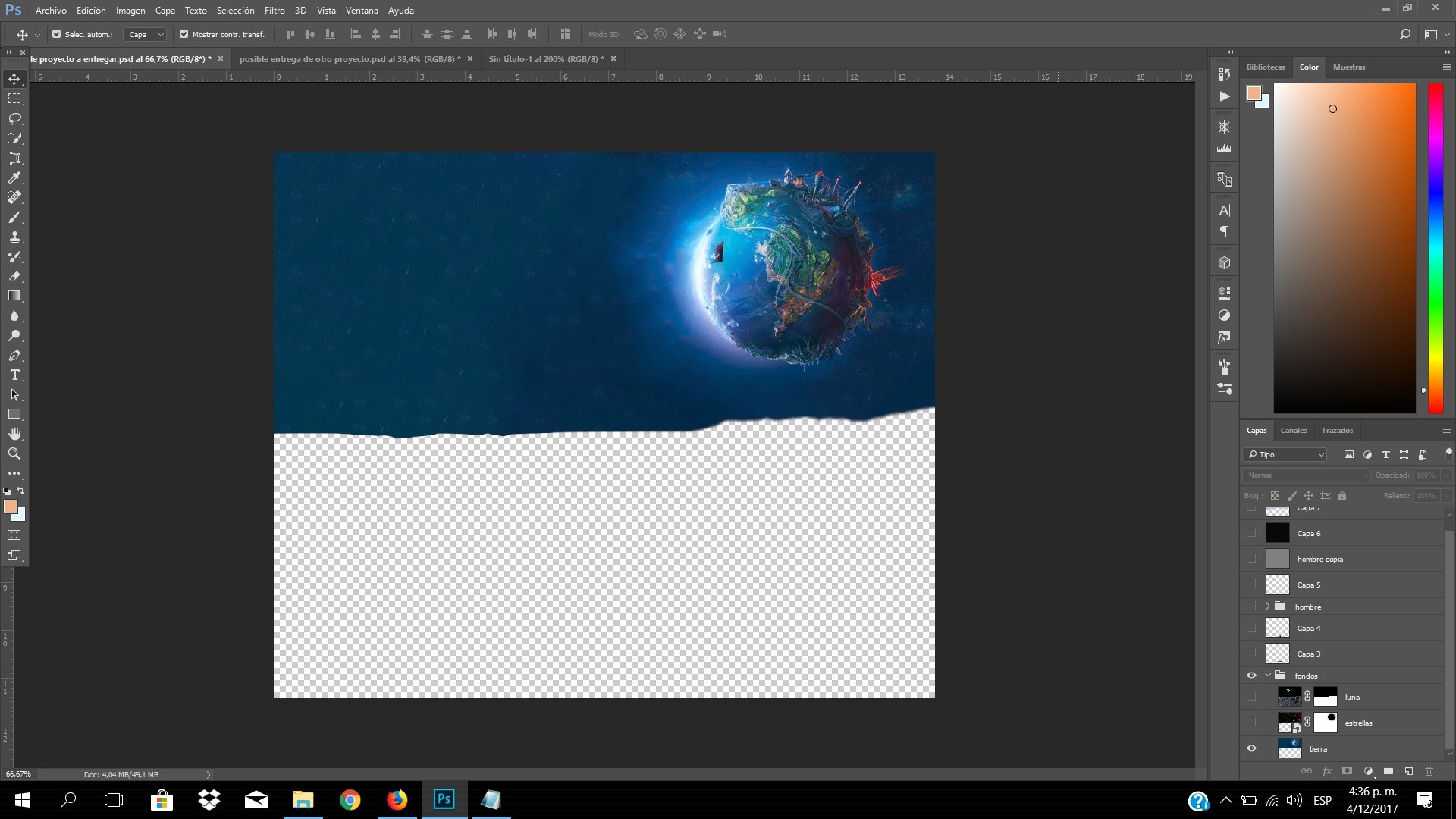Image resolution: width=1456 pixels, height=819 pixels.
Task: Open the workspace switcher dropdown
Action: [1435, 34]
